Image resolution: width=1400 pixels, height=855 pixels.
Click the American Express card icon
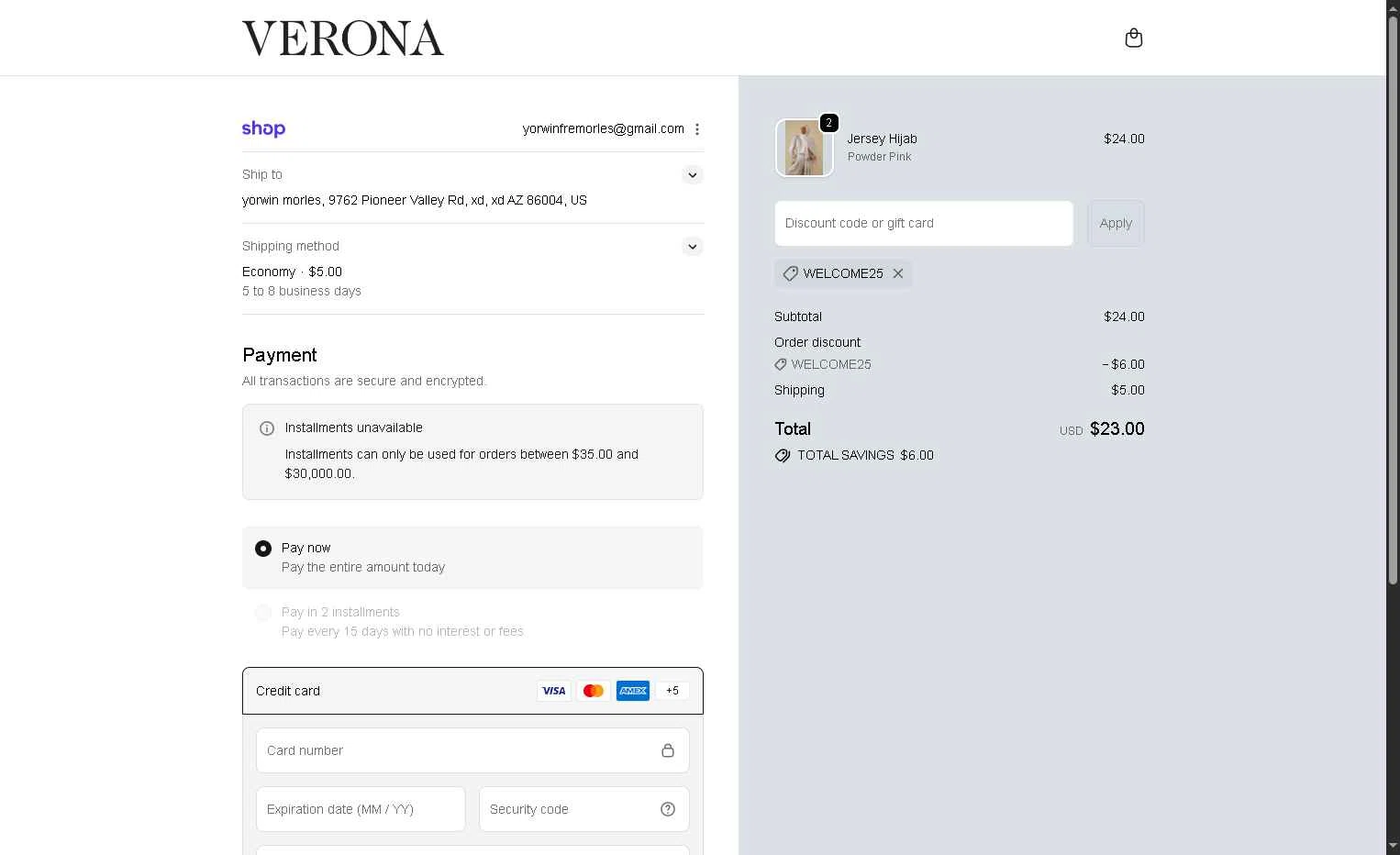pos(633,691)
